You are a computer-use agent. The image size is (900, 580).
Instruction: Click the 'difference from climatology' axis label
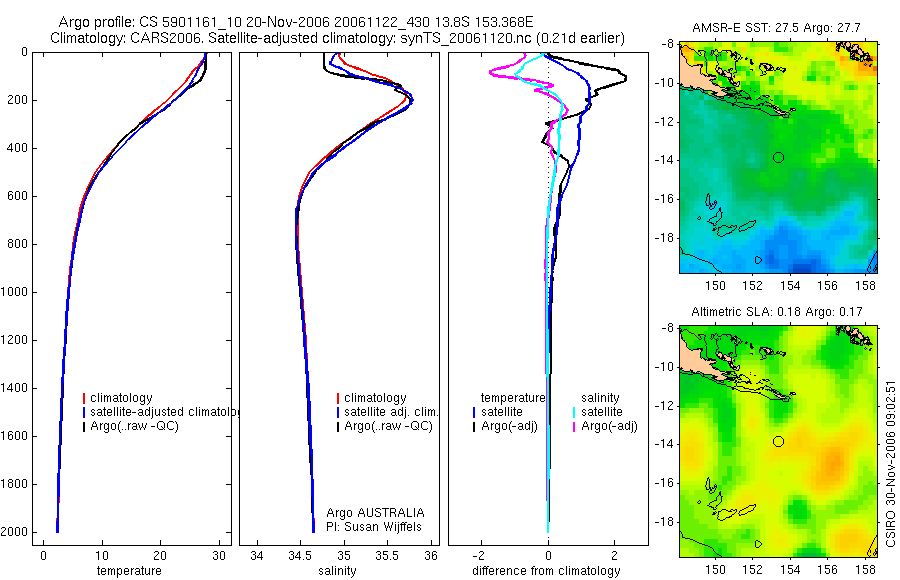[546, 571]
